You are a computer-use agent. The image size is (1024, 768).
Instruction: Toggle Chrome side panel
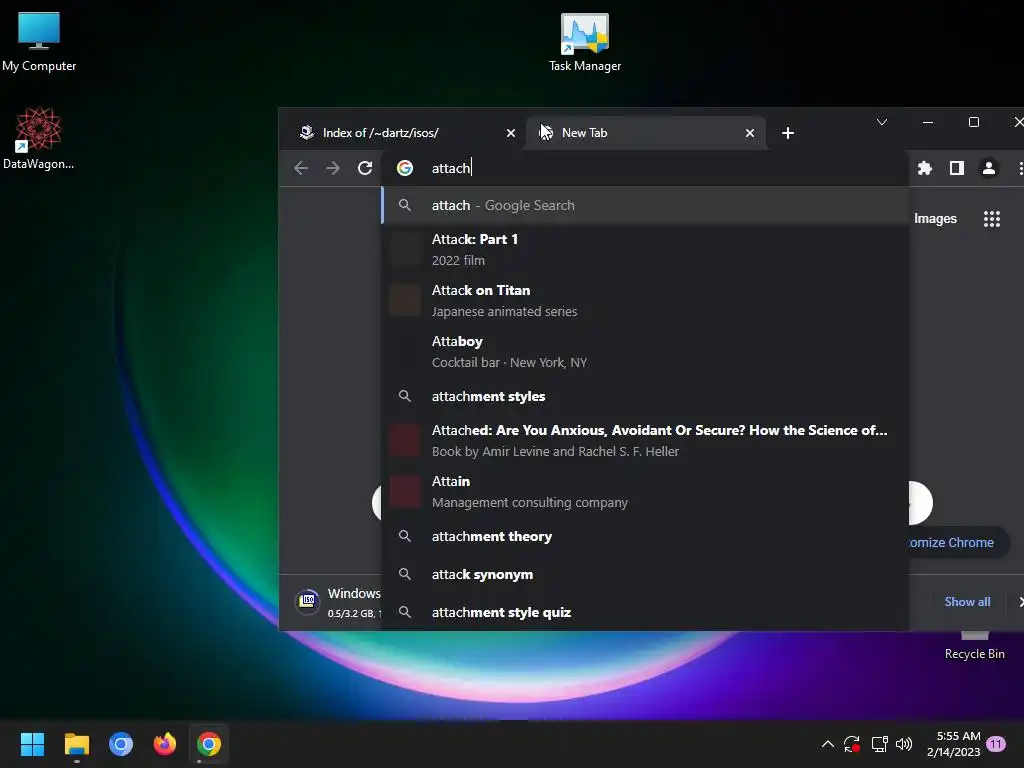[957, 168]
